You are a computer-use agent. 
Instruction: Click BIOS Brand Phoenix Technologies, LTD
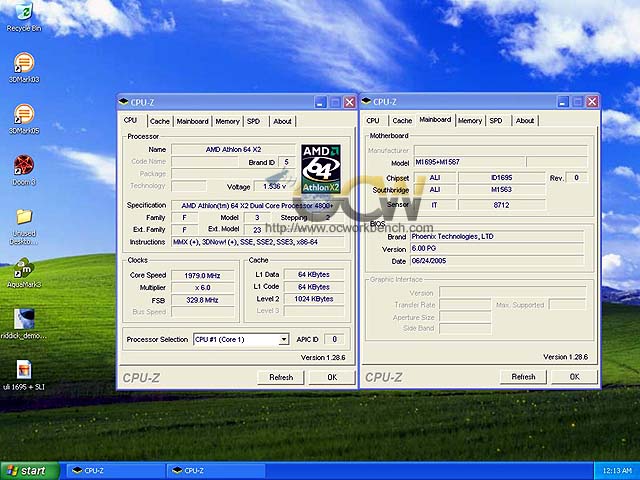(497, 236)
